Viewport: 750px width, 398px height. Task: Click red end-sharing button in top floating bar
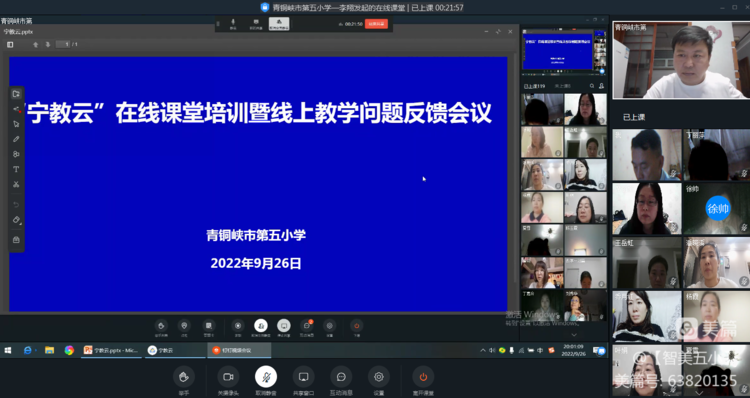click(x=376, y=24)
